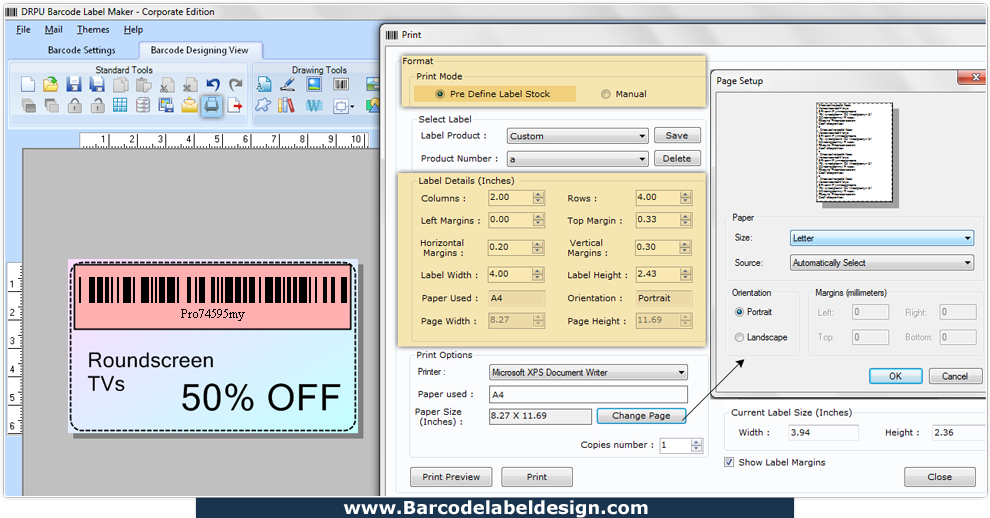The width and height of the screenshot is (990, 518).
Task: Click Delete button for product number
Action: [677, 159]
